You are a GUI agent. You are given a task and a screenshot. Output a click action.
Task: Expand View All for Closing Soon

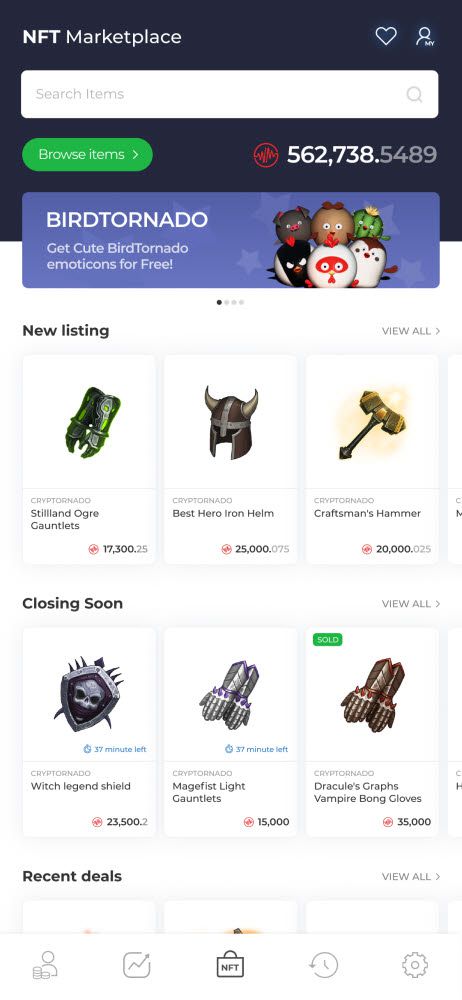tap(411, 603)
